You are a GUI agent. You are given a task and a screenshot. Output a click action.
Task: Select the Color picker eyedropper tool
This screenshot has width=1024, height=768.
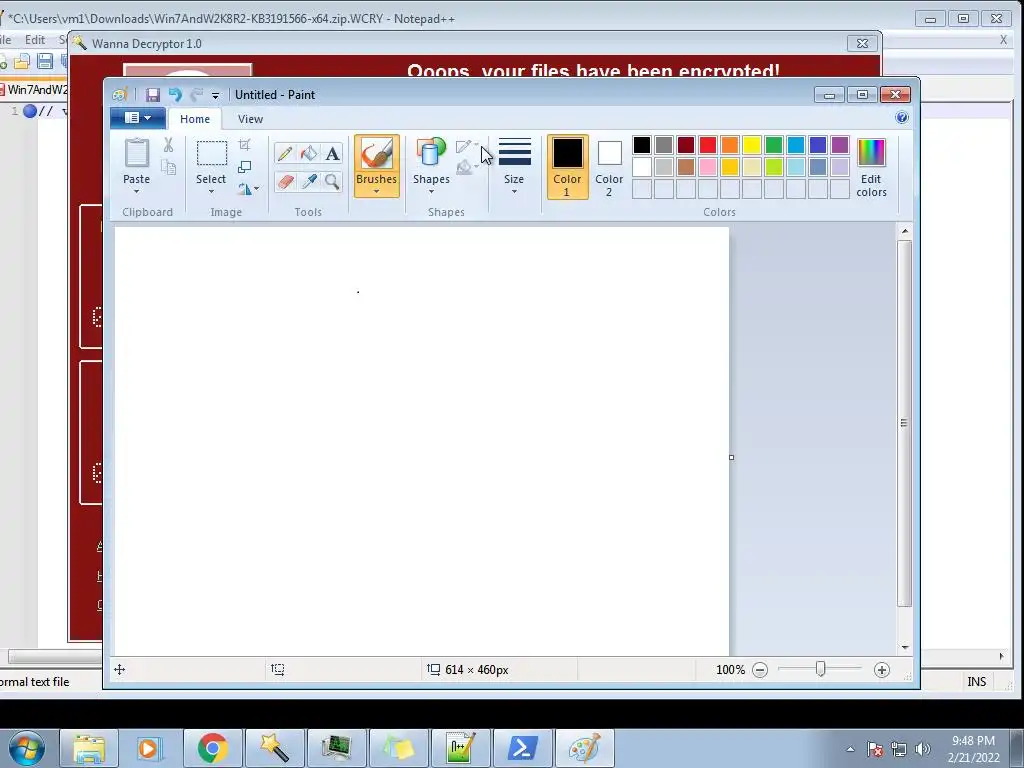coord(309,182)
